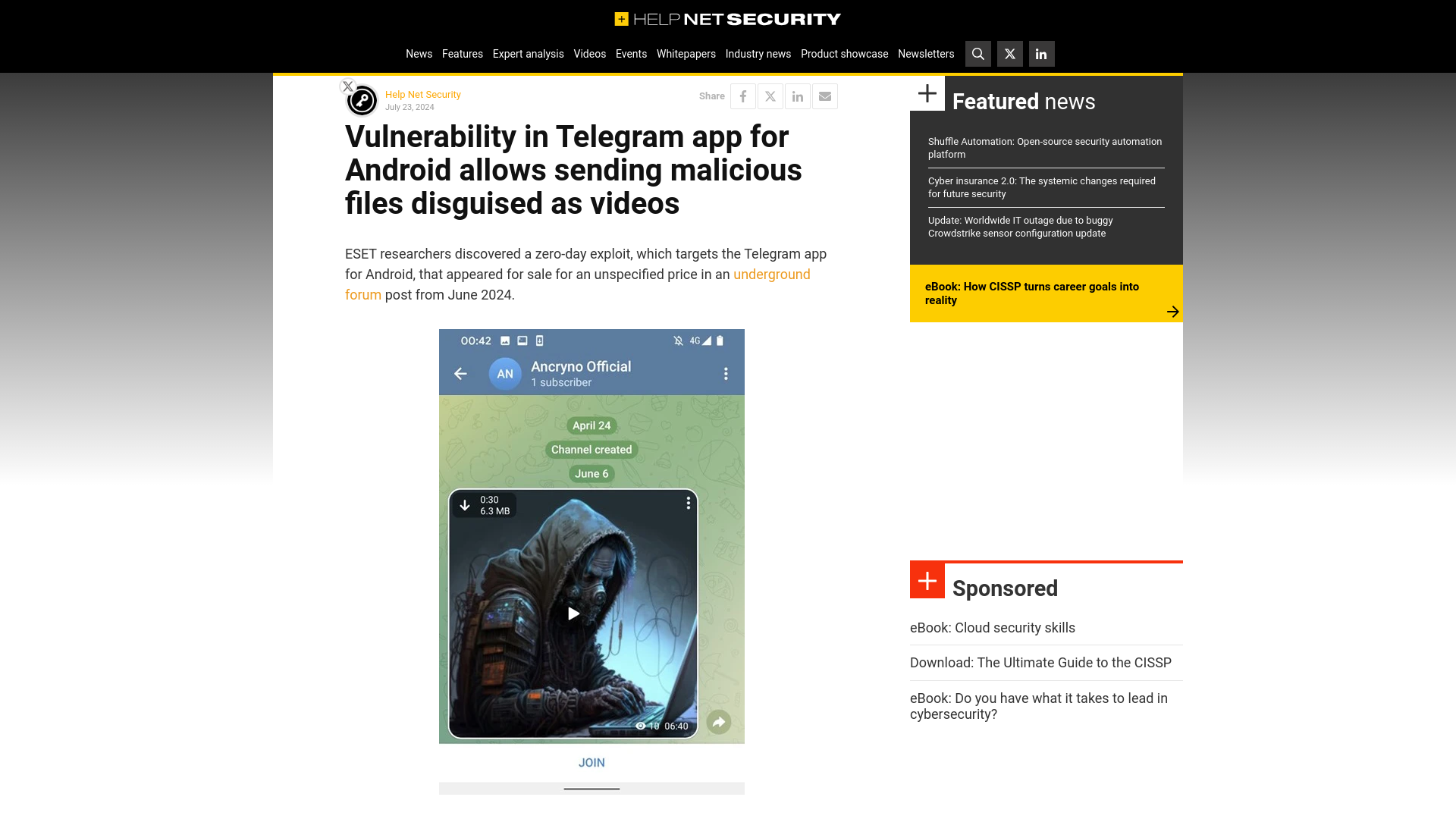The height and width of the screenshot is (819, 1456).
Task: Open the Expert analysis menu item
Action: click(528, 54)
